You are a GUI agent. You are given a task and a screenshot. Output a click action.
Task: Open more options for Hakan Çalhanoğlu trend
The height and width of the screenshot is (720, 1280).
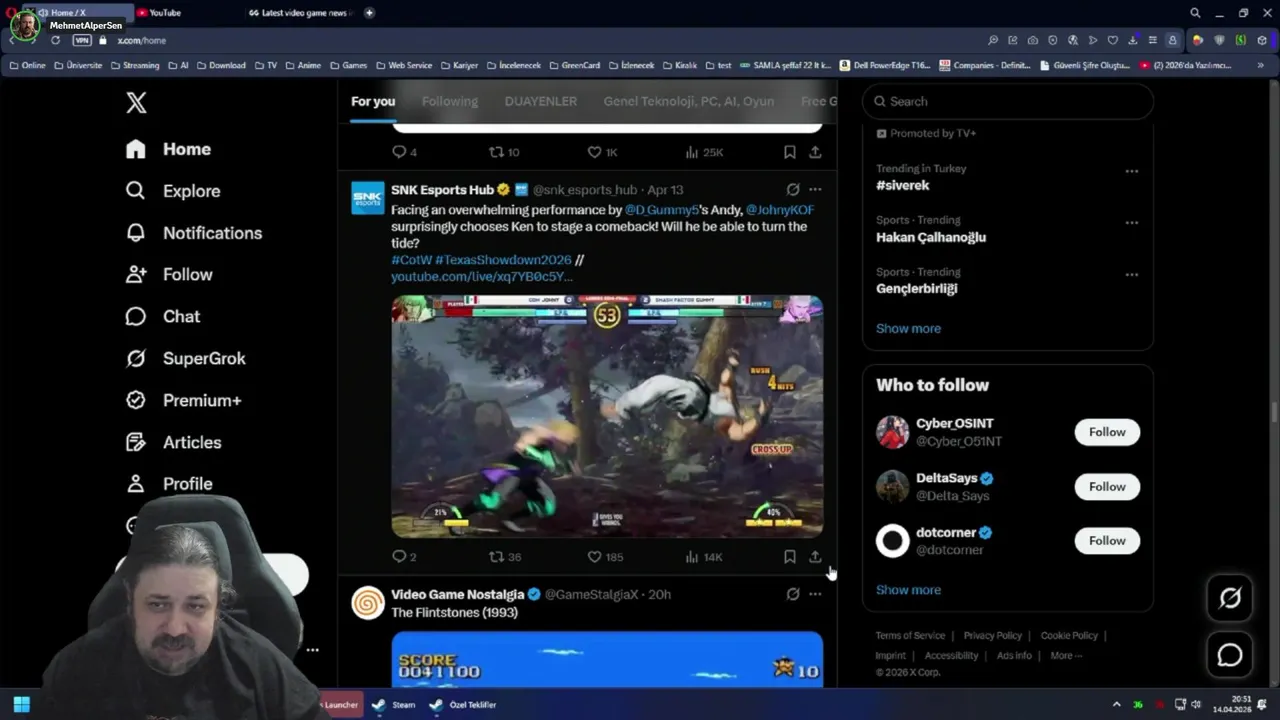tap(1131, 223)
